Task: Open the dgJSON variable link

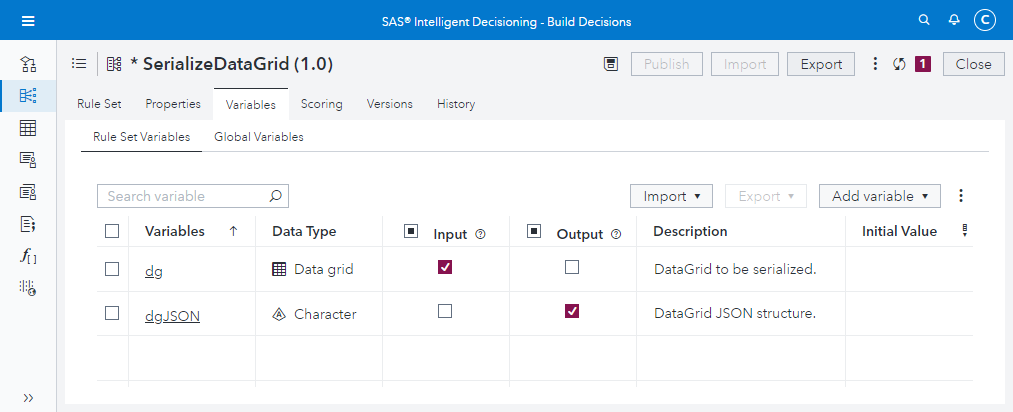Action: pos(172,315)
